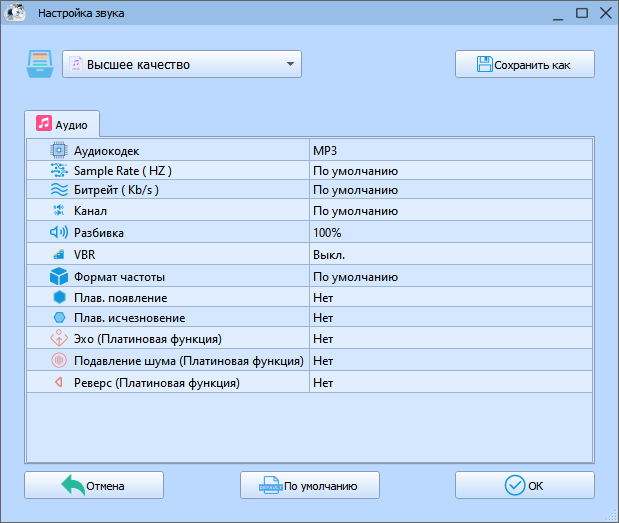Select the Sample Rate value По умолчанию
Screen dimensions: 619x523
451,170
